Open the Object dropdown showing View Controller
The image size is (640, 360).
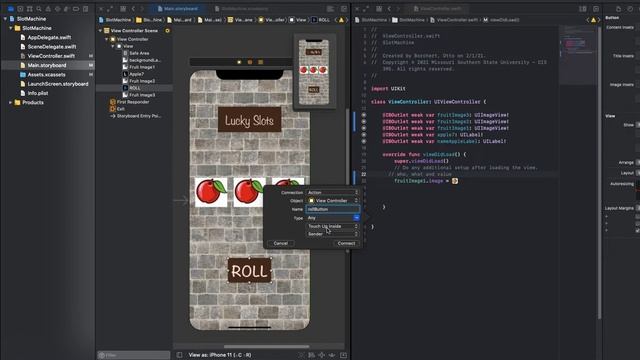(x=333, y=200)
